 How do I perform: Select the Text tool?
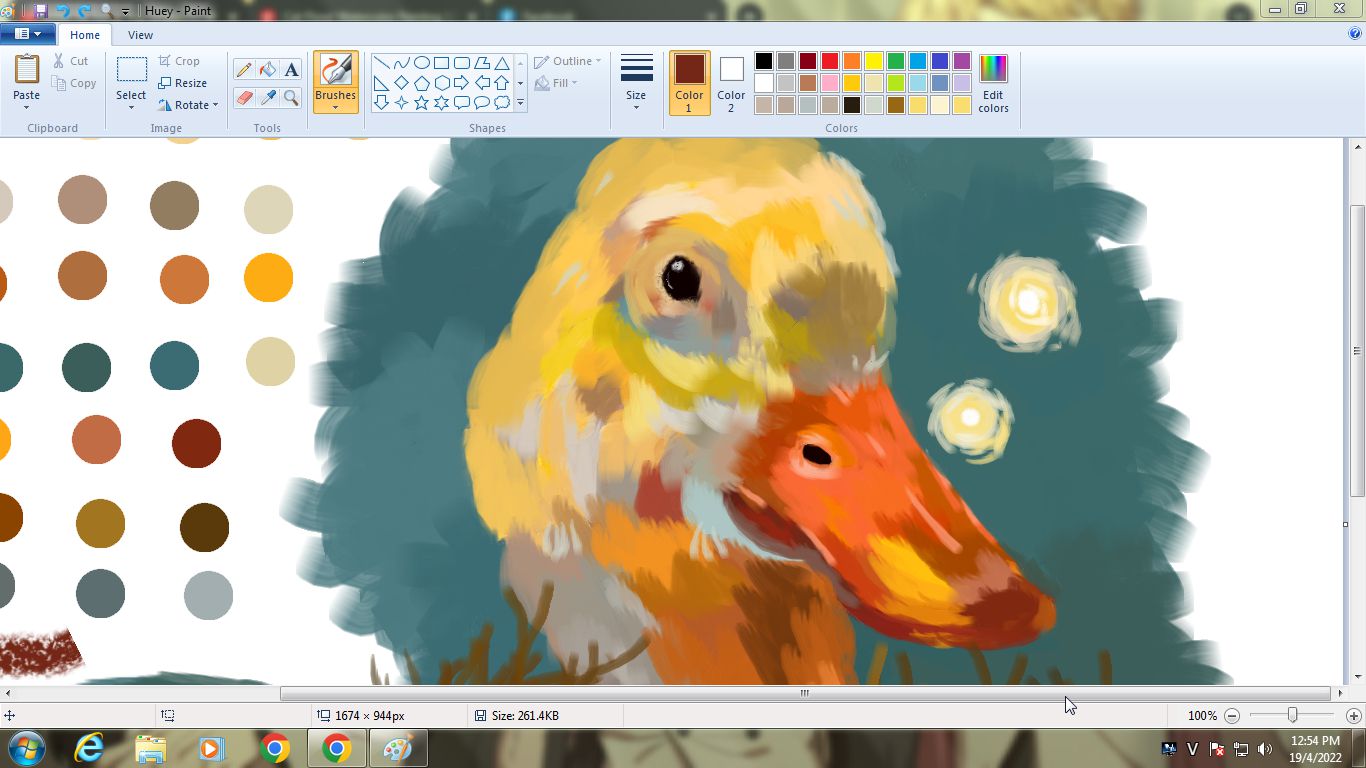[x=291, y=69]
